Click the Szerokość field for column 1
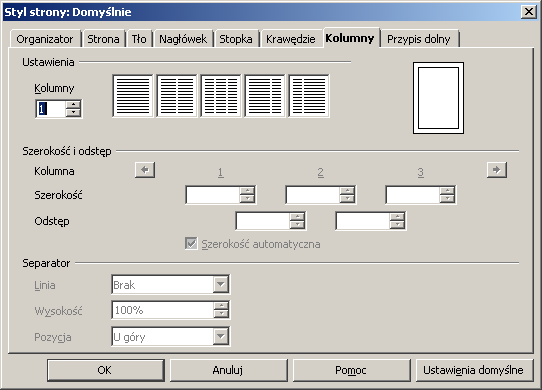The image size is (542, 390). pyautogui.click(x=213, y=195)
